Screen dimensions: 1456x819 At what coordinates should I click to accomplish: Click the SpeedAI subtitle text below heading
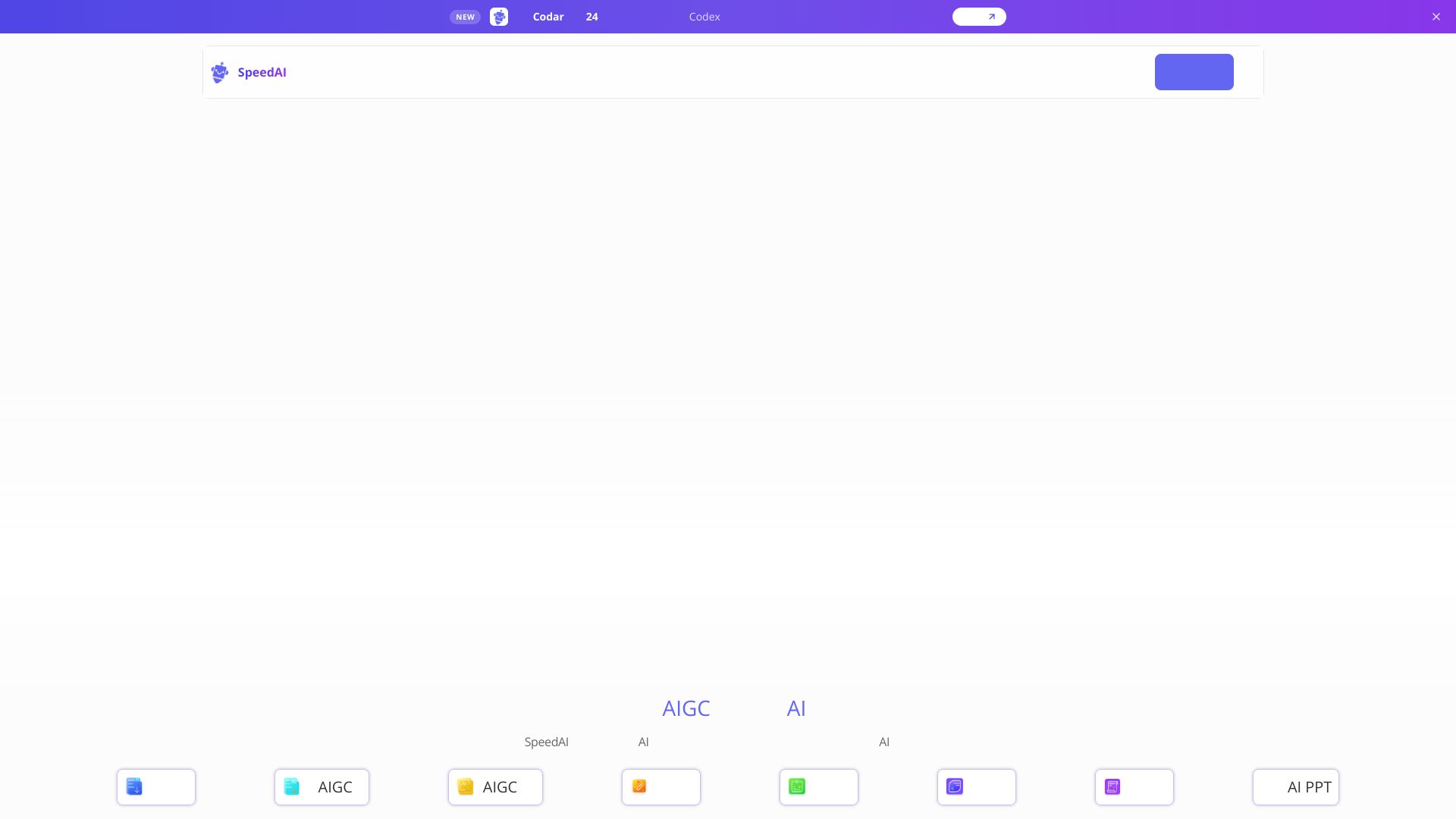pos(546,742)
